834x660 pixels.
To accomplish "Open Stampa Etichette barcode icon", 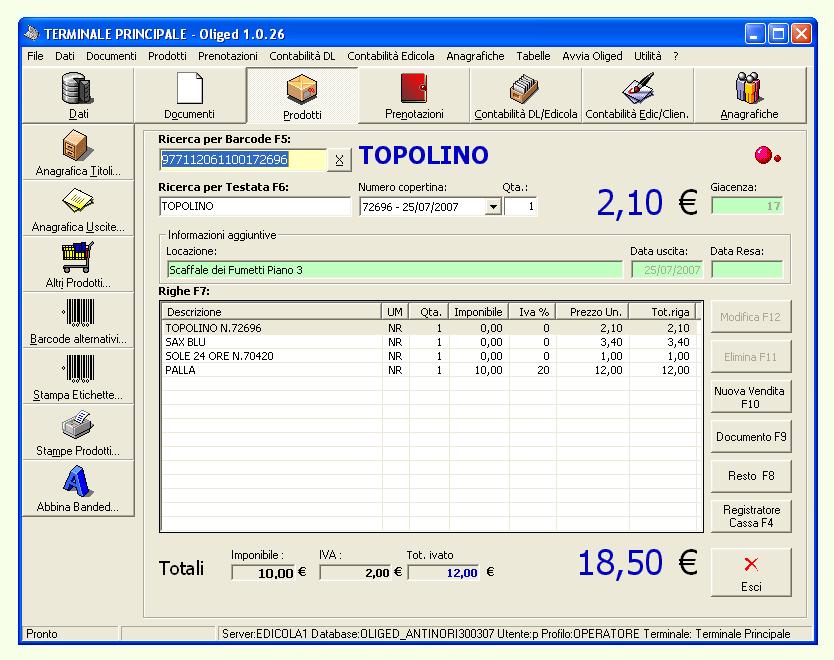I will pyautogui.click(x=78, y=377).
